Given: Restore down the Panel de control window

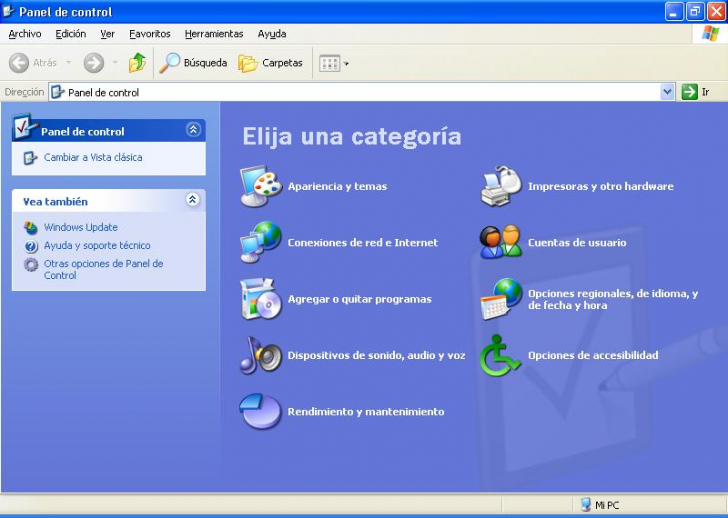Looking at the screenshot, I should click(x=695, y=11).
